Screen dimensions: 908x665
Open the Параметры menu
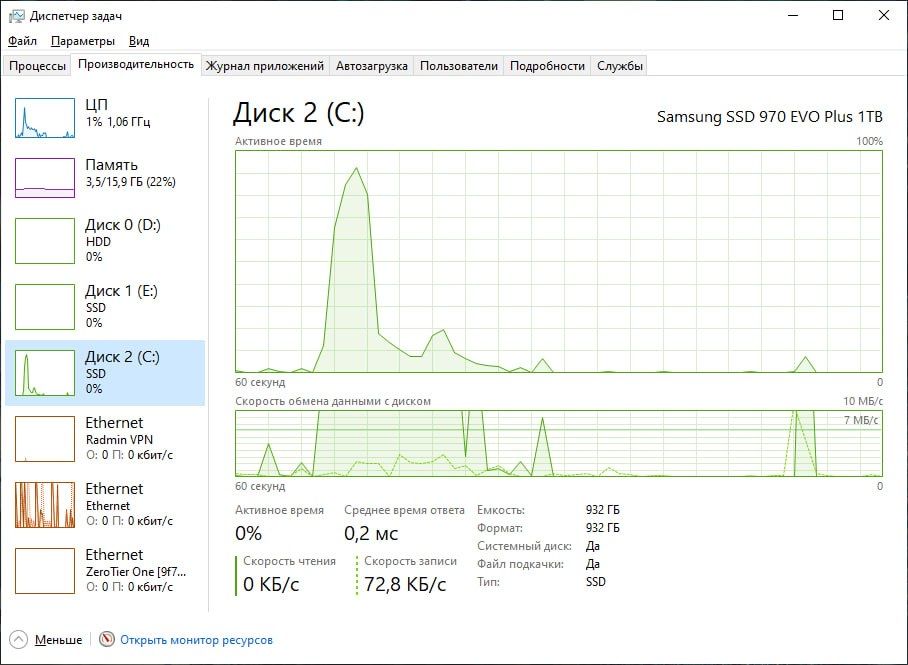tap(83, 41)
